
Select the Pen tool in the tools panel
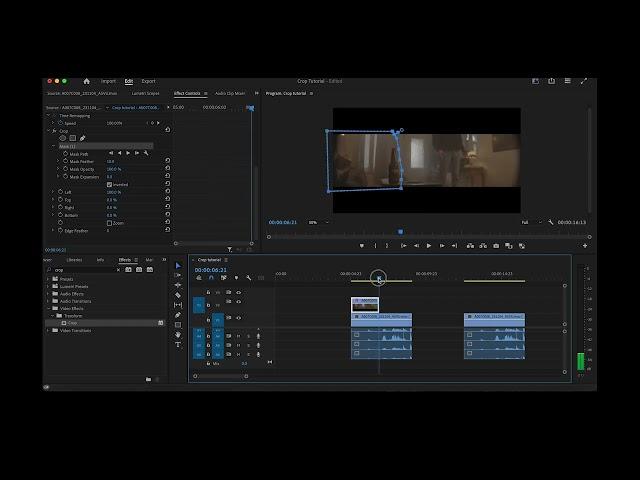click(x=178, y=315)
